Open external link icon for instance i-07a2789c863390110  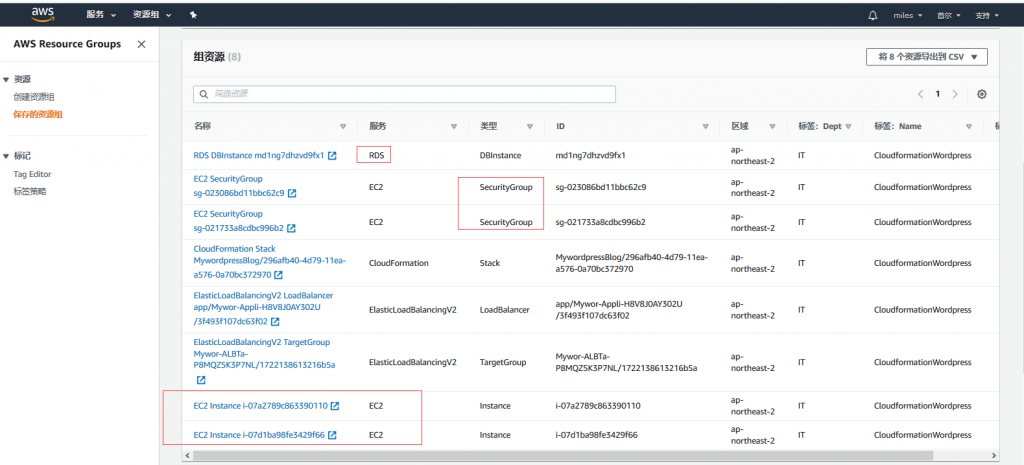click(x=334, y=406)
